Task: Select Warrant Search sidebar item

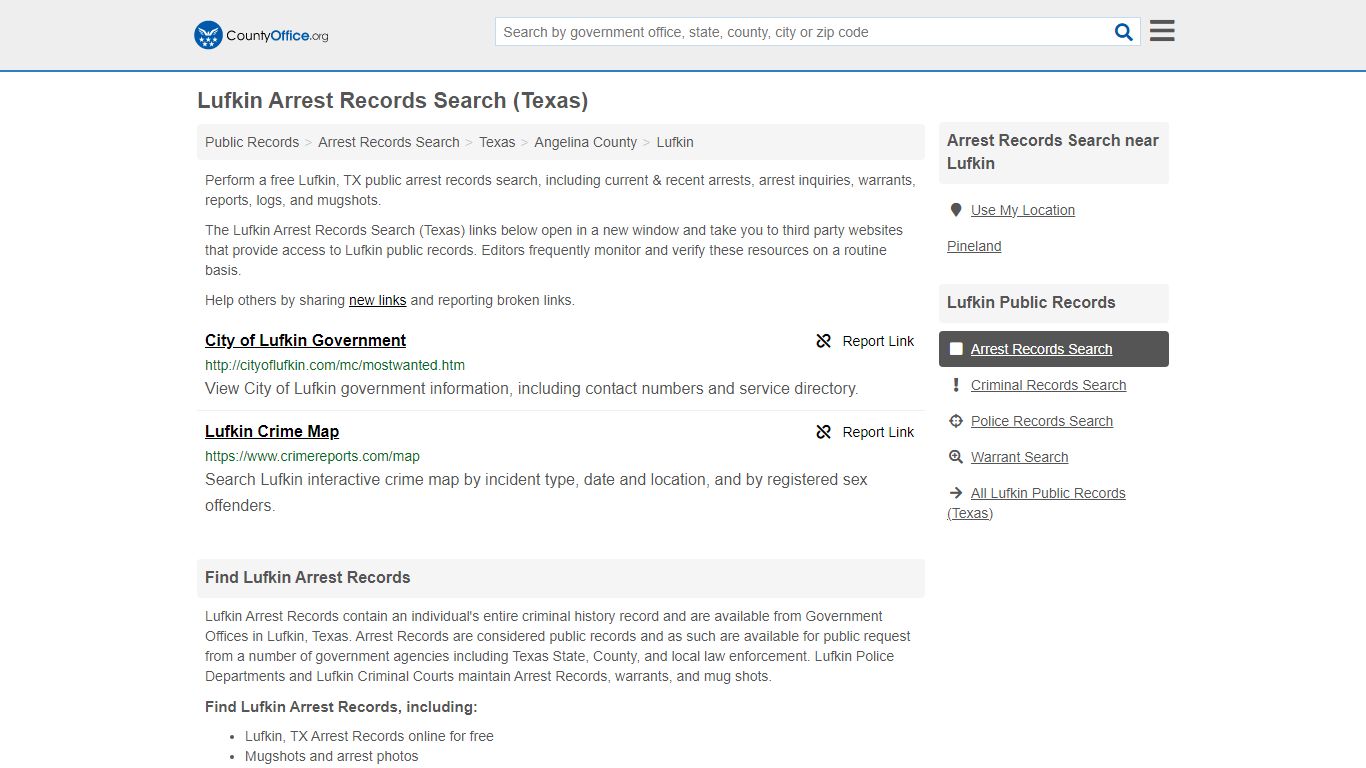Action: pyautogui.click(x=1019, y=457)
